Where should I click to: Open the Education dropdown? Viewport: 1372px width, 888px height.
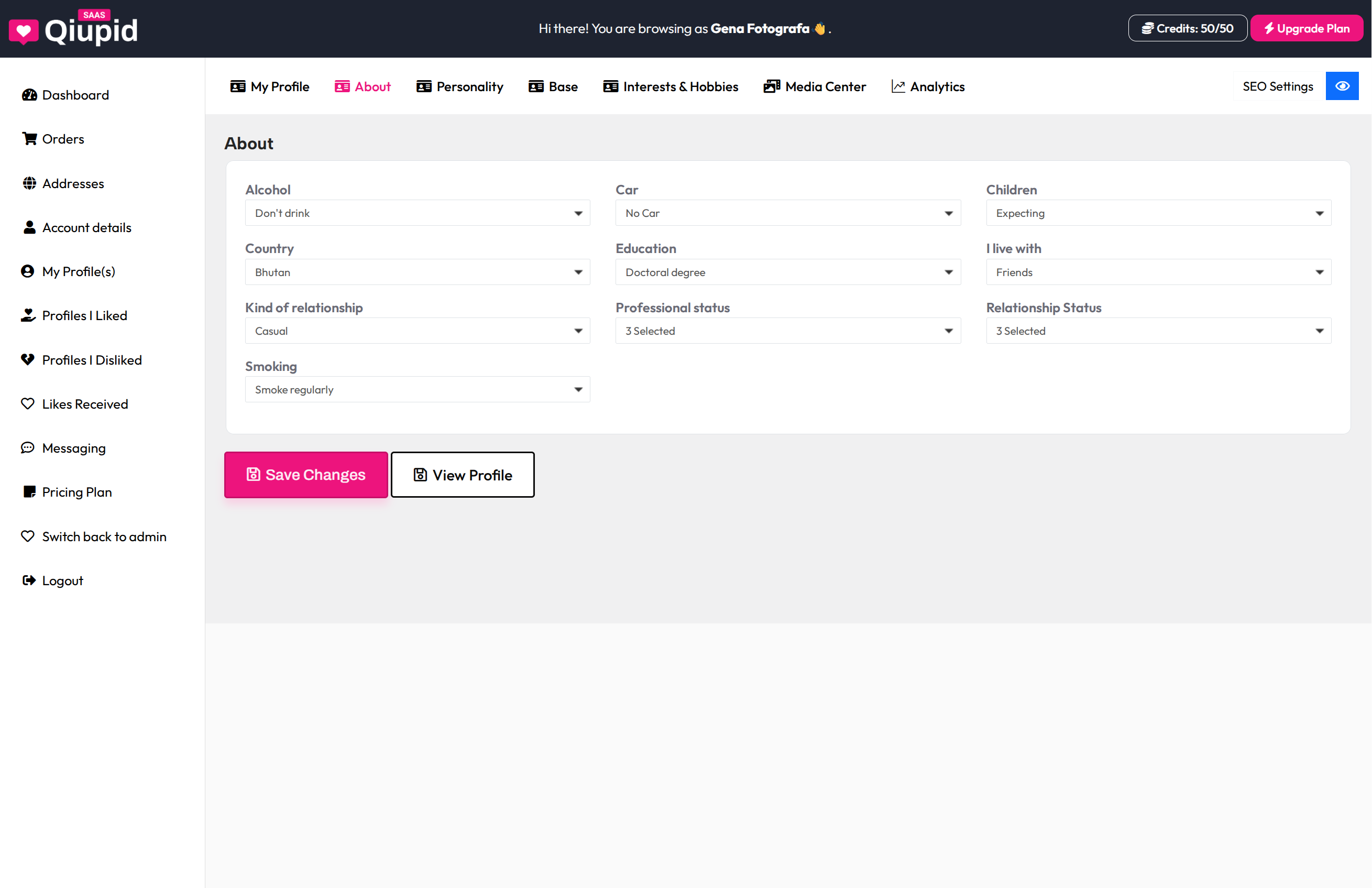point(787,271)
